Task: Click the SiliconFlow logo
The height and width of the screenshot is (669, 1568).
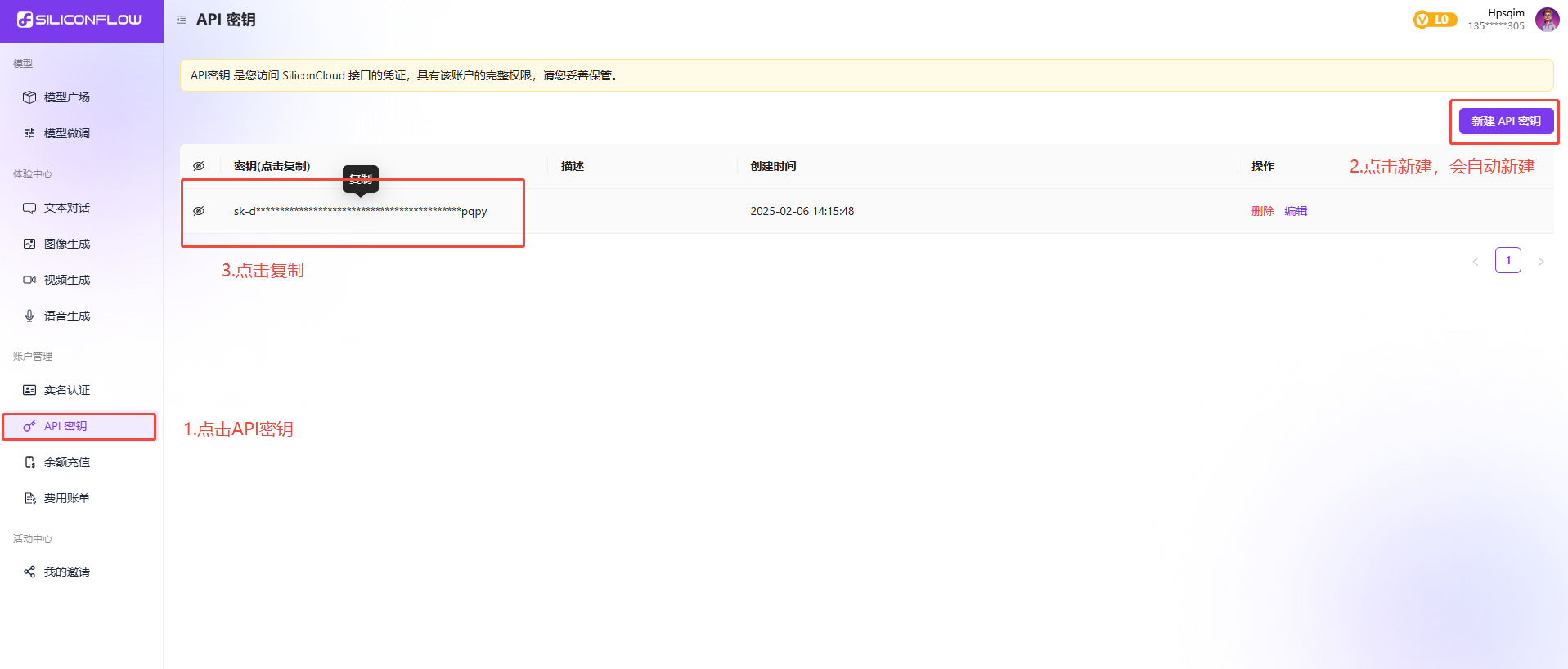Action: point(79,20)
